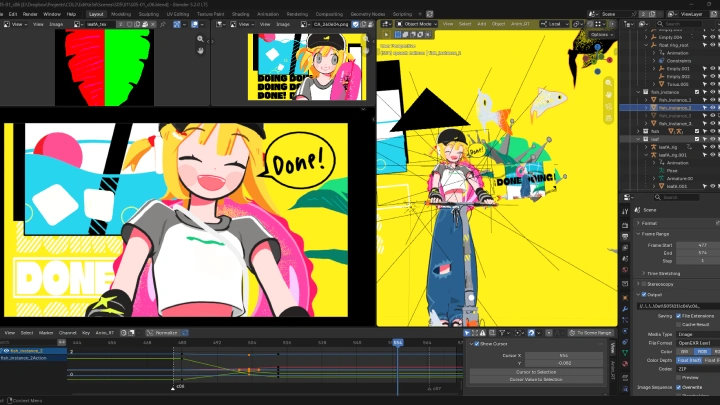Open the Material properties sphere tab icon

click(x=625, y=365)
